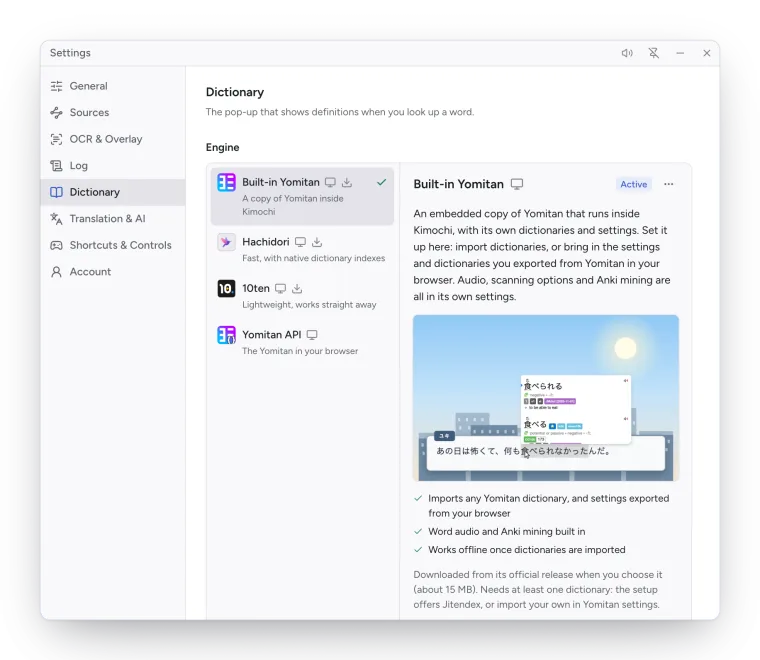The height and width of the screenshot is (660, 760).
Task: Open the Log section
Action: (113, 166)
